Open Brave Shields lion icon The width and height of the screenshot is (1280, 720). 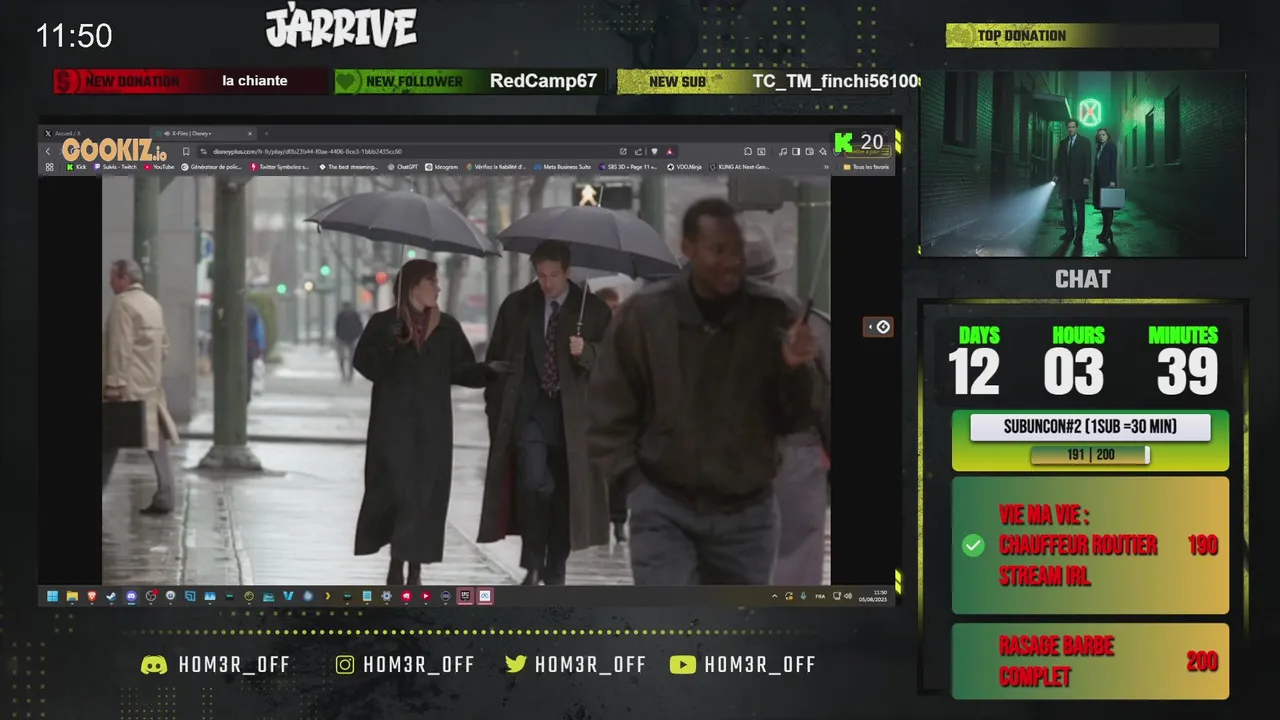654,151
